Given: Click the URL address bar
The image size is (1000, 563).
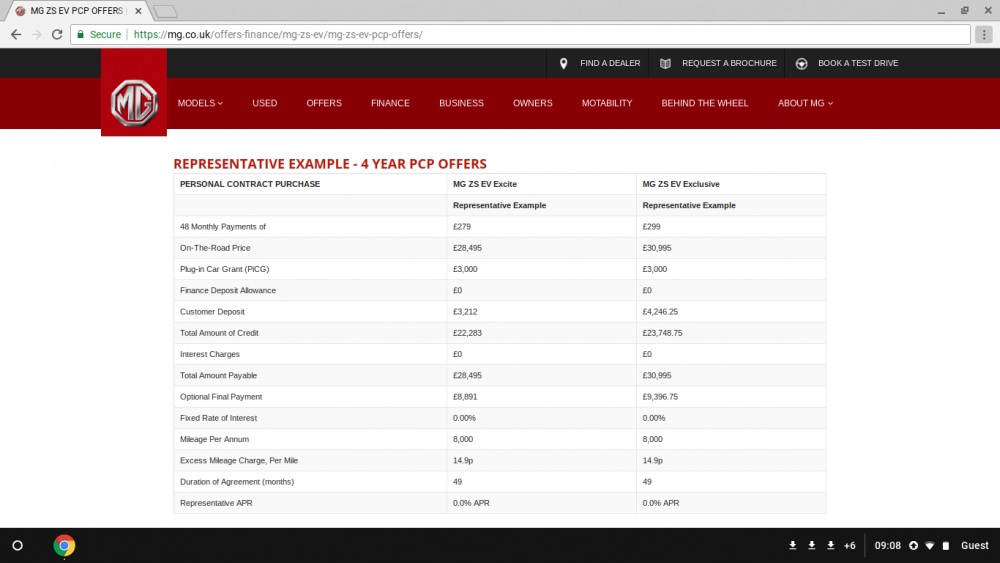Looking at the screenshot, I should (520, 34).
